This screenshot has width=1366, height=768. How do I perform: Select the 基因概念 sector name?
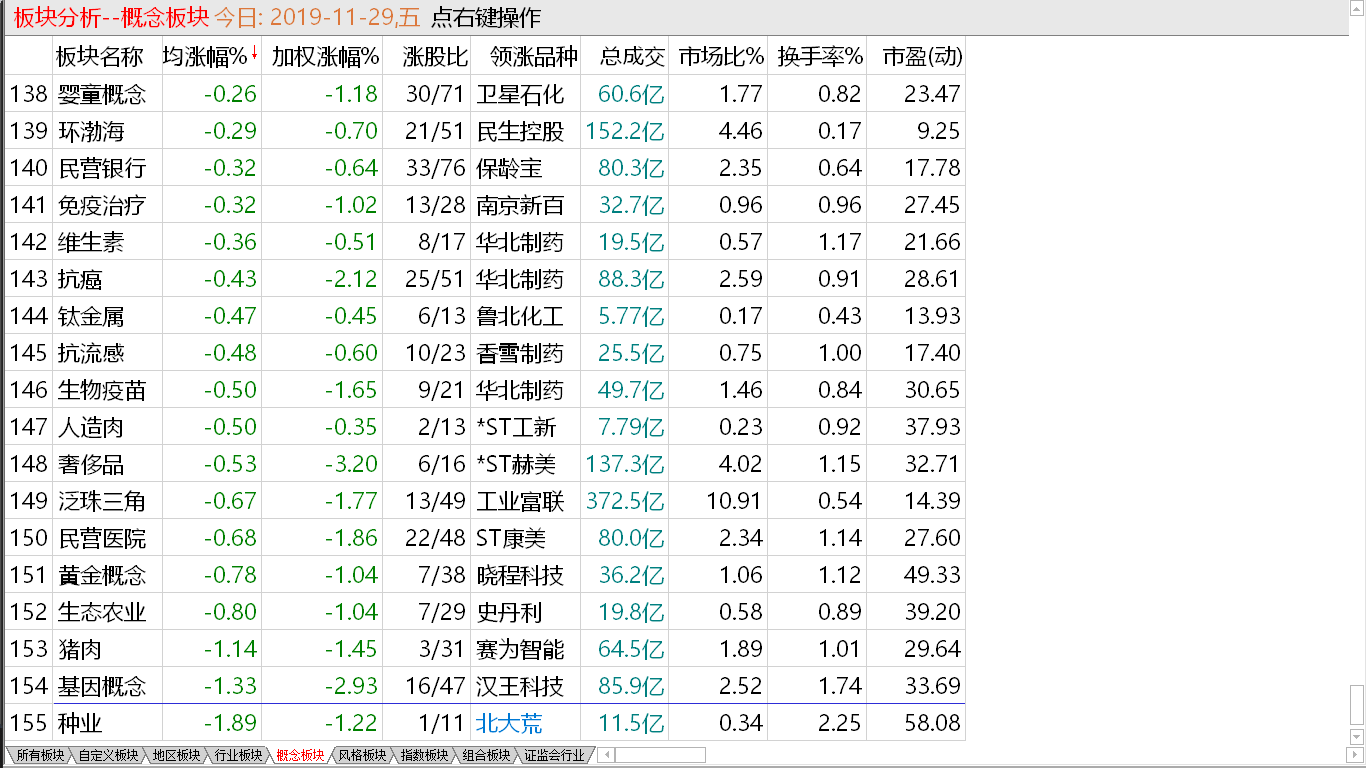coord(102,686)
